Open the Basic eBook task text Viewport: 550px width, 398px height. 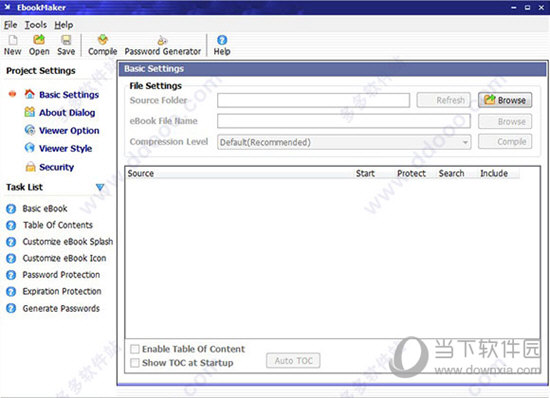click(x=45, y=209)
